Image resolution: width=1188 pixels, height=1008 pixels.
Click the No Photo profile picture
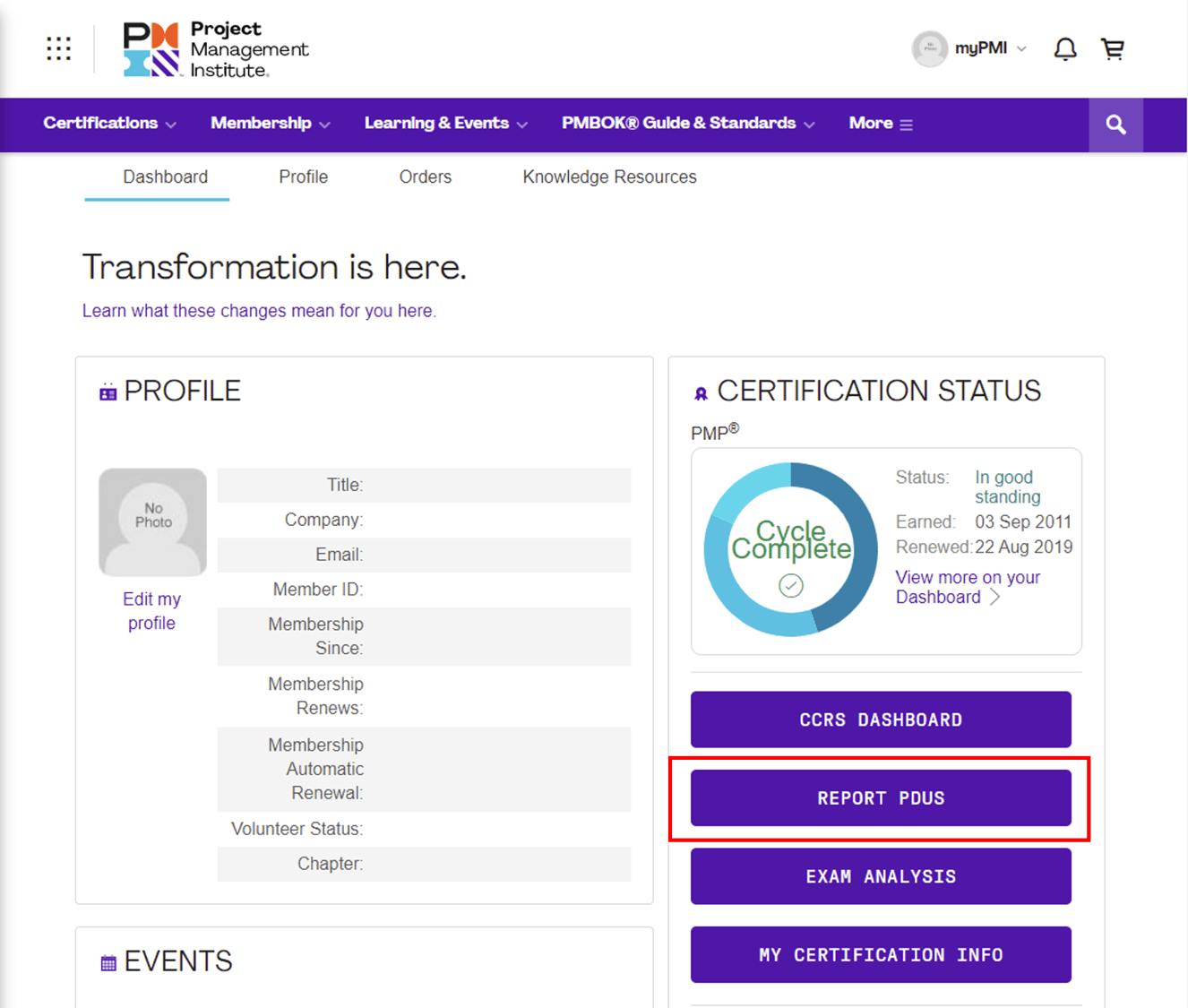click(x=153, y=521)
